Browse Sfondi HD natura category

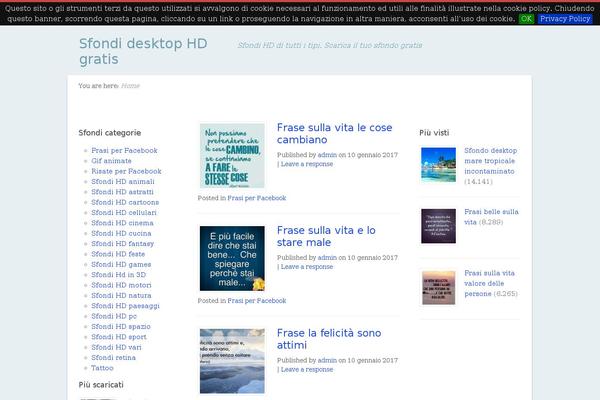tap(121, 295)
